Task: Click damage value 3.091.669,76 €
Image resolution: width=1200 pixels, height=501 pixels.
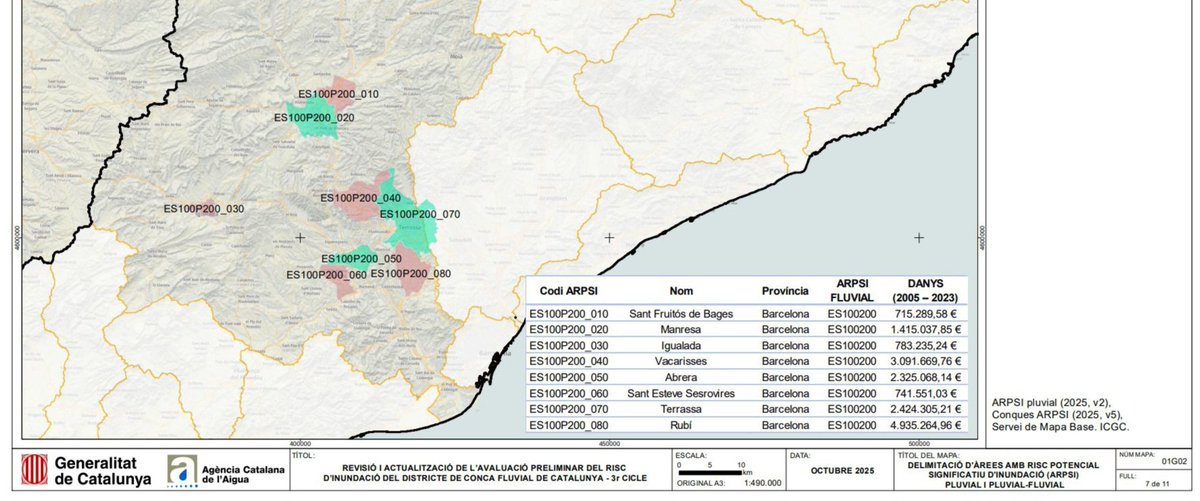Action: (925, 362)
